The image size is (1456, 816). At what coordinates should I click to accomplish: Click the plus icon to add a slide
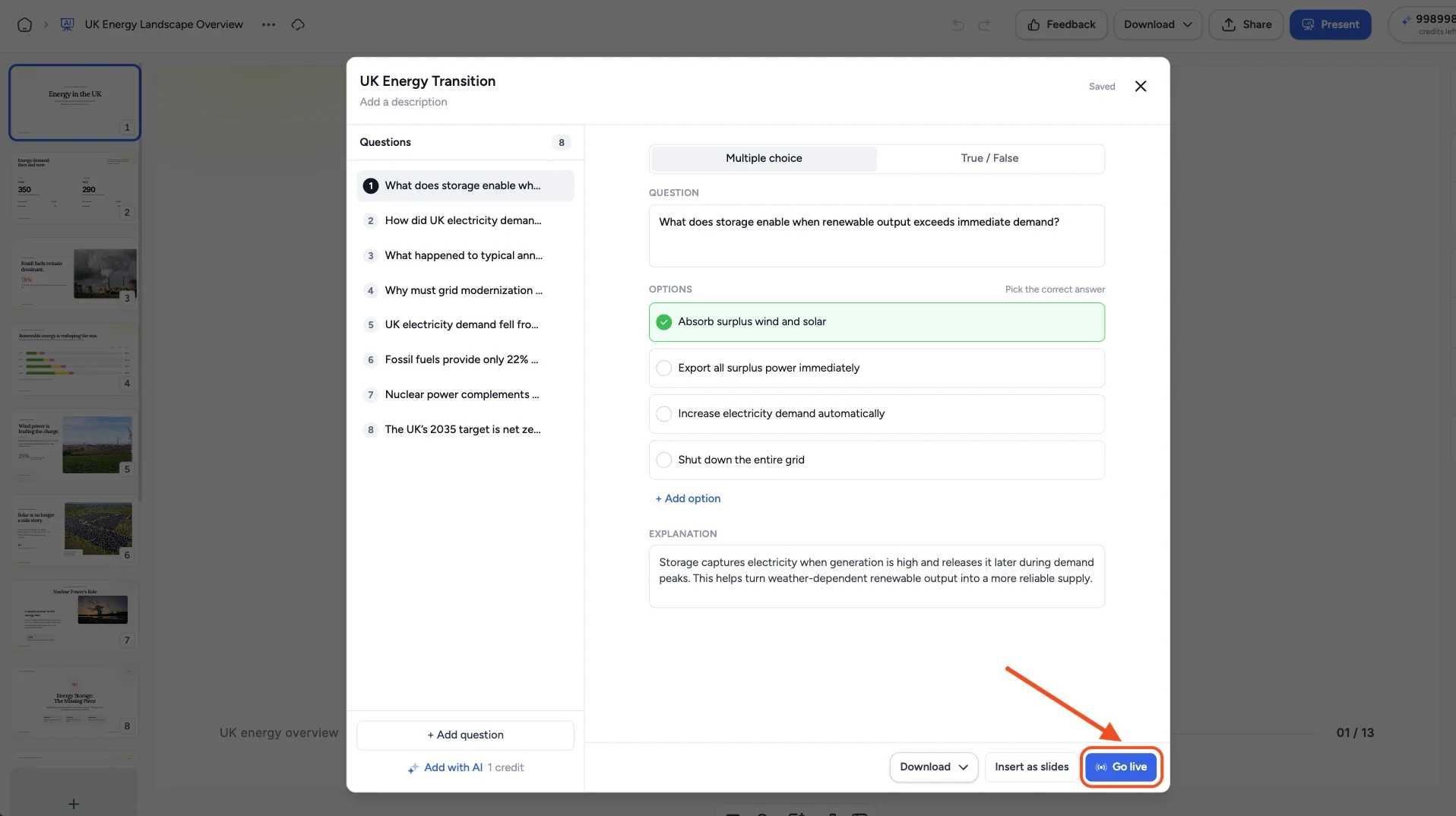pos(74,803)
